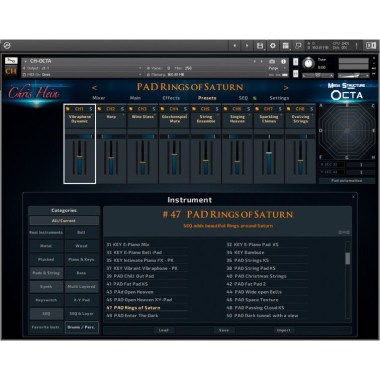Click the instrument info icon
This screenshot has width=380, height=380.
point(283,61)
